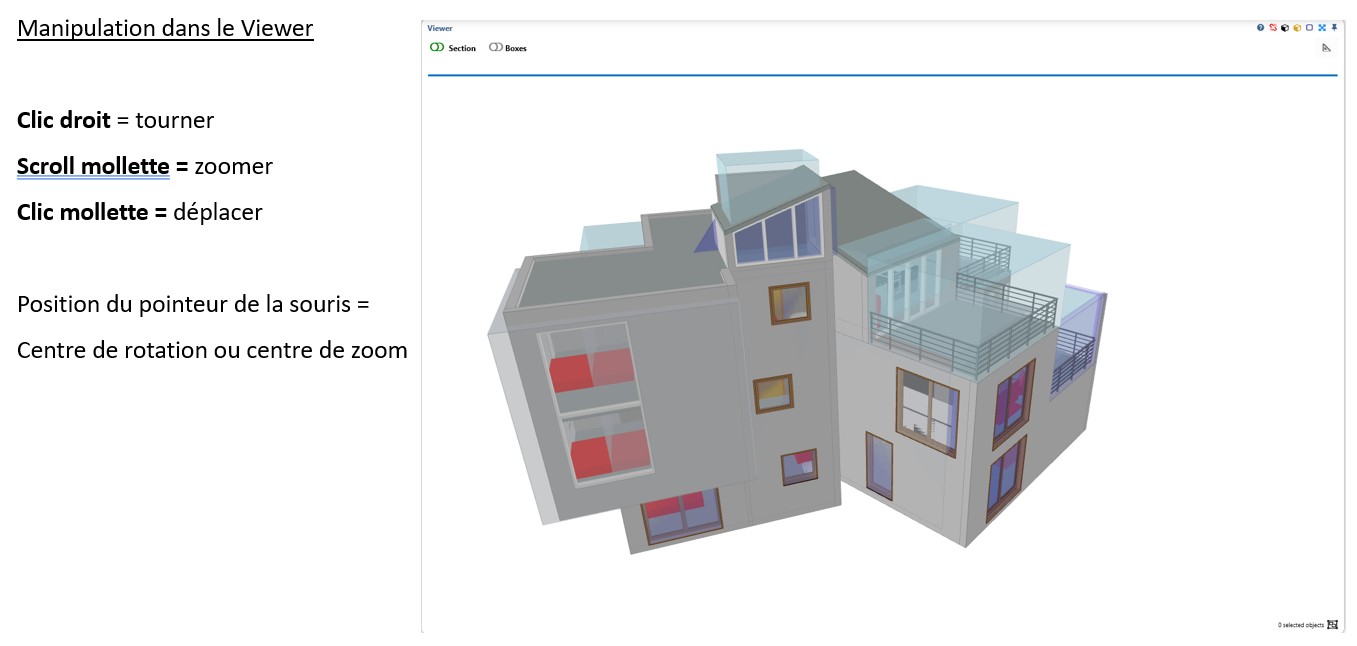Pin the Viewer panel with pushpin icon

1334,28
